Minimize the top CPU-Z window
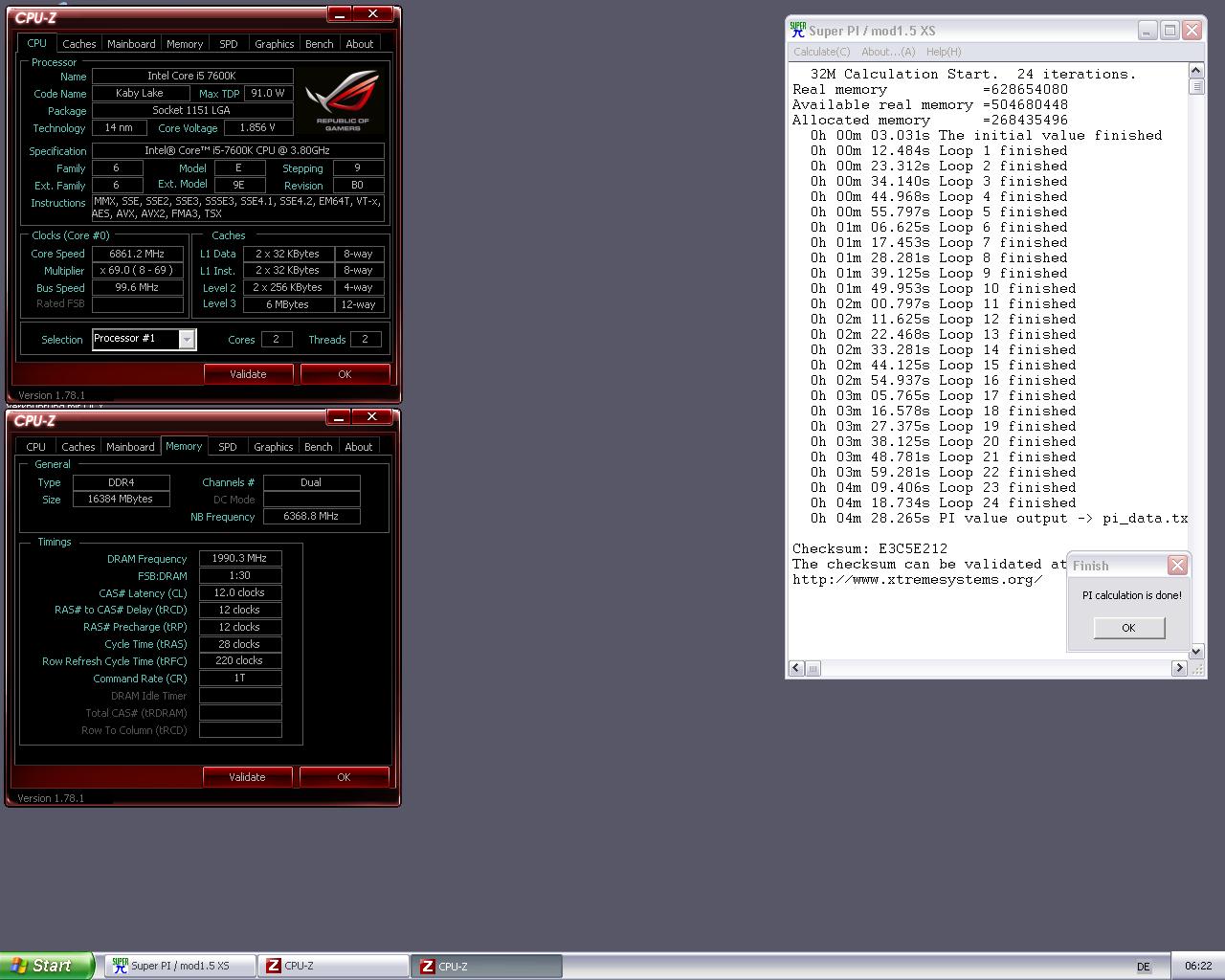Screen dimensions: 1225x980 [340, 14]
